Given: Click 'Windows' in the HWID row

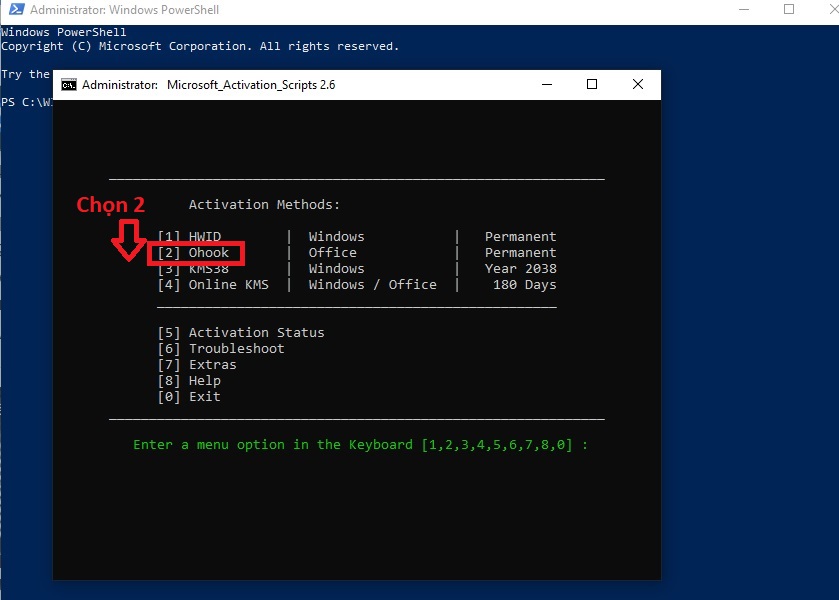Looking at the screenshot, I should [336, 237].
